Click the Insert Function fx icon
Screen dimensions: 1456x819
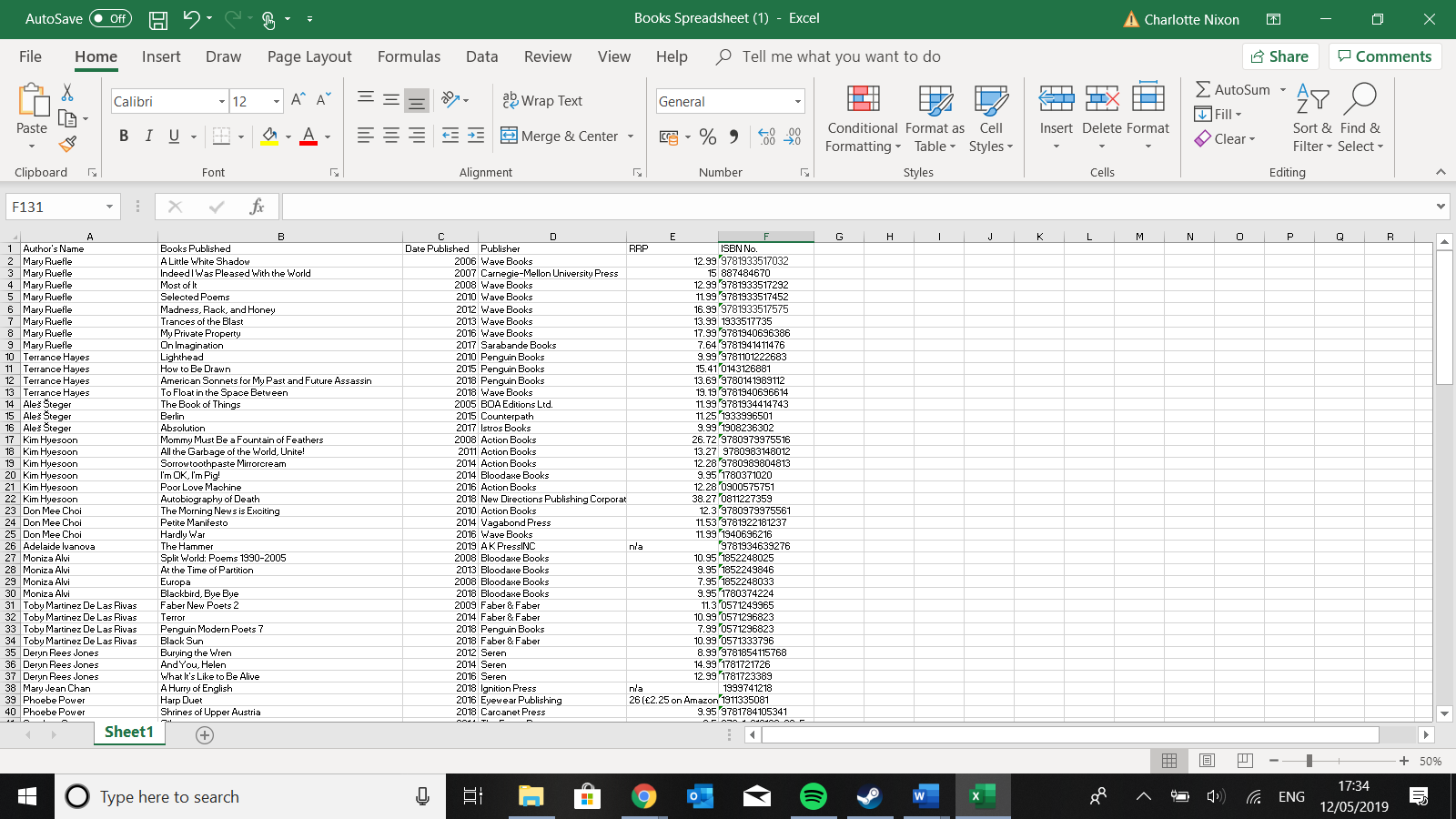(x=257, y=207)
